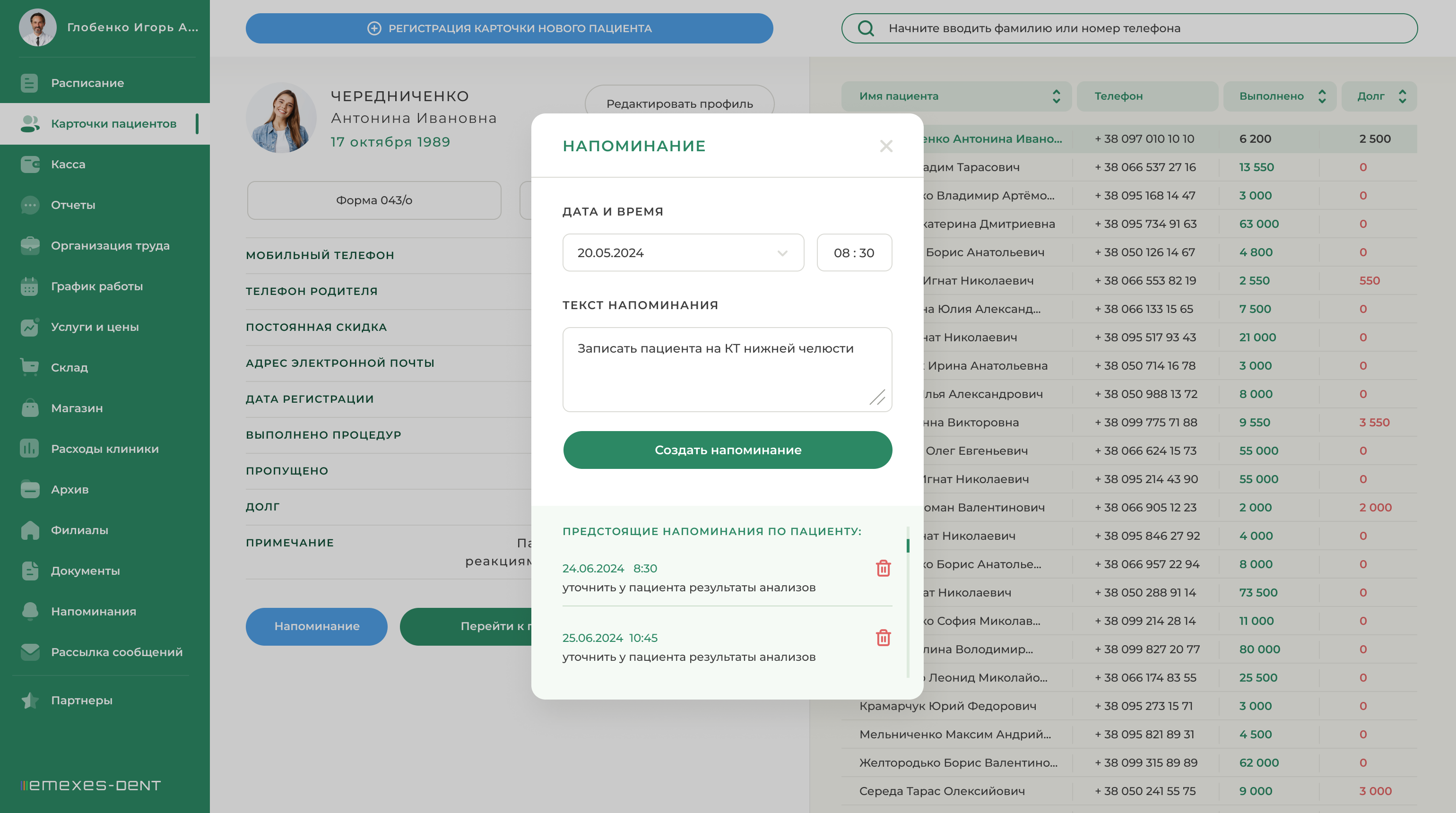
Task: Click the Партнеры star icon
Action: [x=29, y=701]
